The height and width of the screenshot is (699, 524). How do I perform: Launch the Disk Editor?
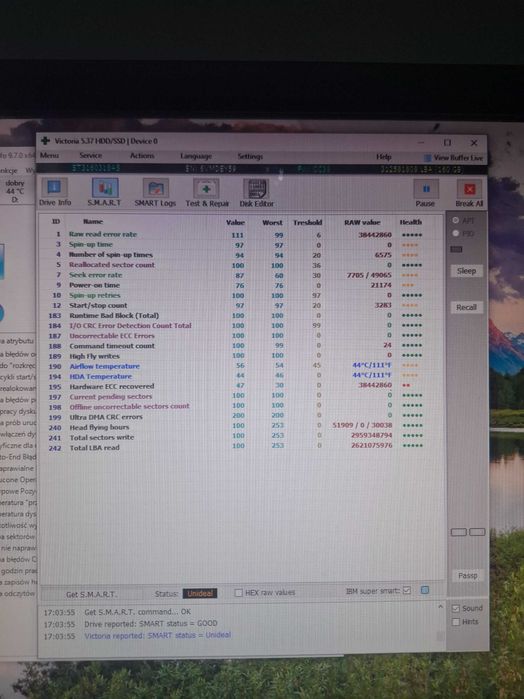click(256, 189)
